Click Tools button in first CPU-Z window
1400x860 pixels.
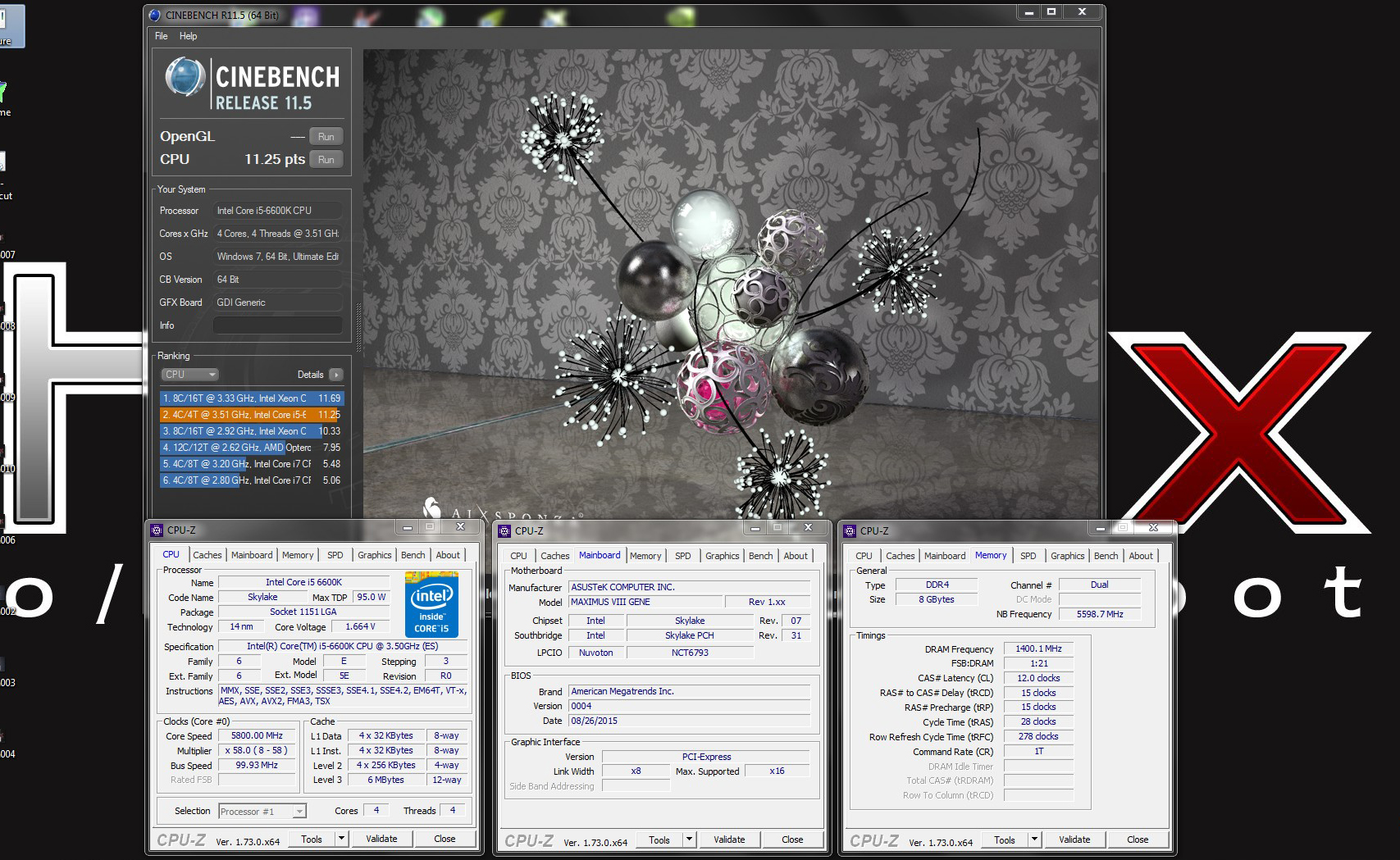click(312, 839)
